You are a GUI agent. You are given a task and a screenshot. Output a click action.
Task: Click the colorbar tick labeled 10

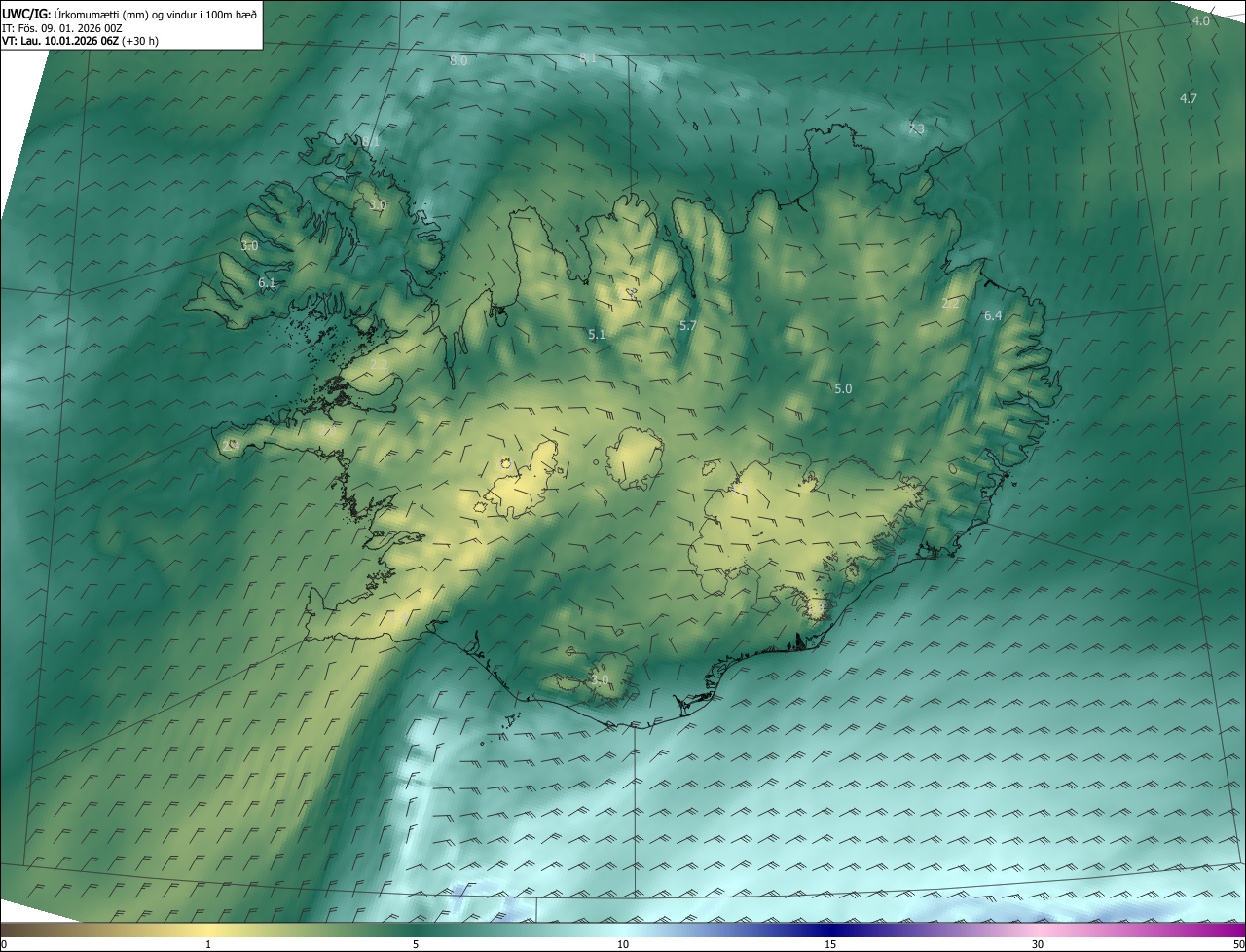click(x=623, y=945)
